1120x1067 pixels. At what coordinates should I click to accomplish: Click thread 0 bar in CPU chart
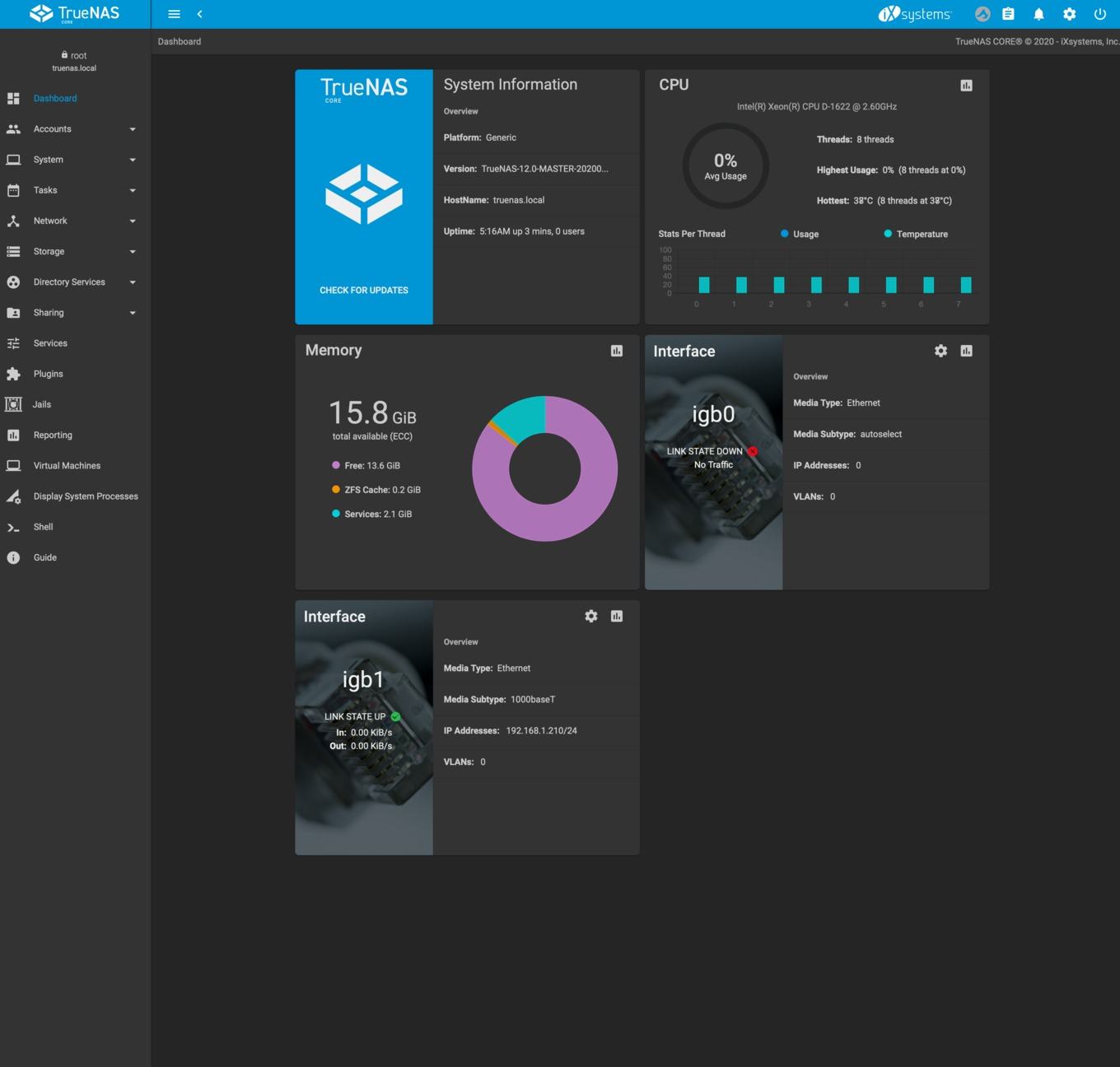click(704, 285)
